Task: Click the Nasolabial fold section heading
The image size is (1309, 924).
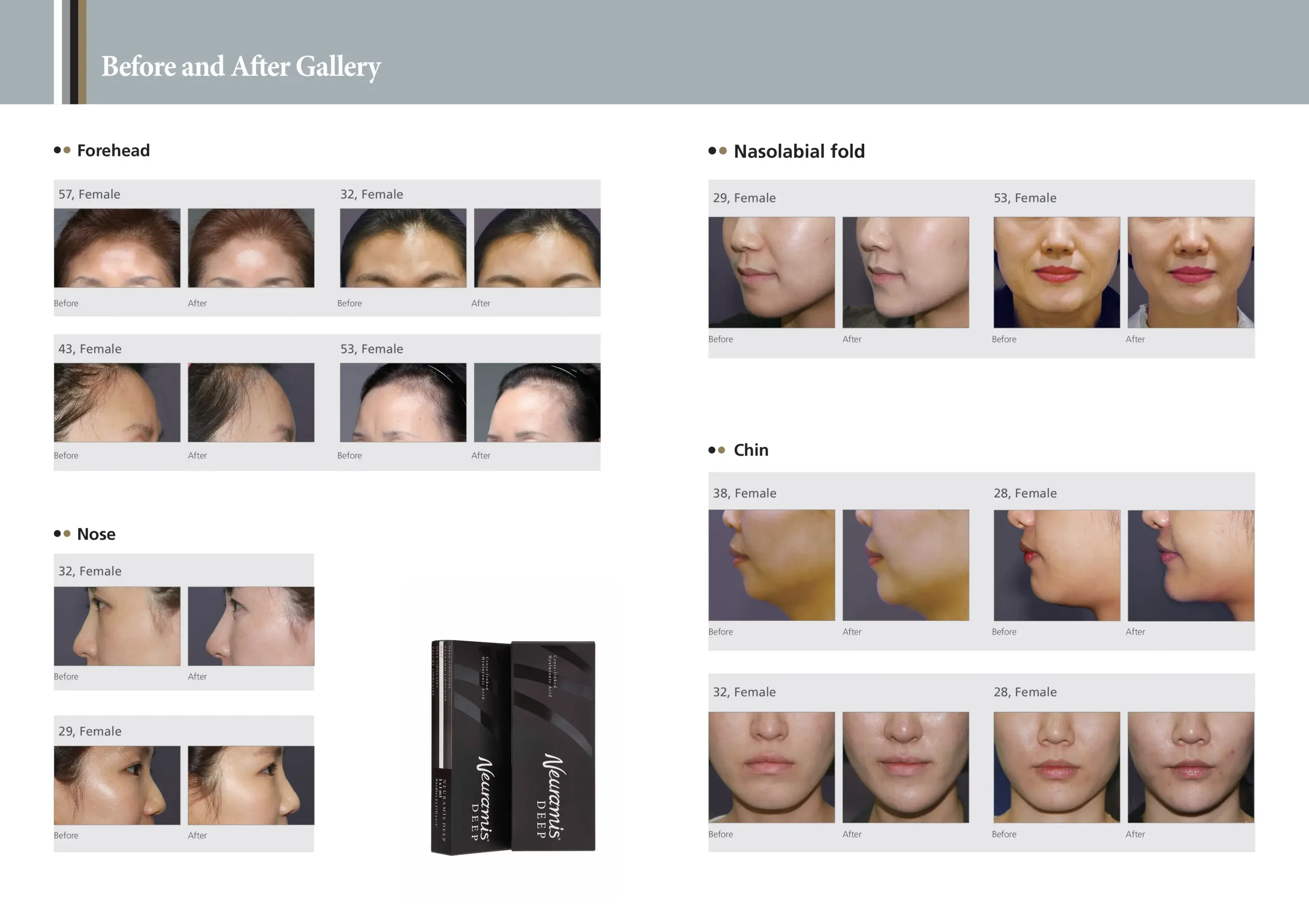Action: [x=798, y=152]
